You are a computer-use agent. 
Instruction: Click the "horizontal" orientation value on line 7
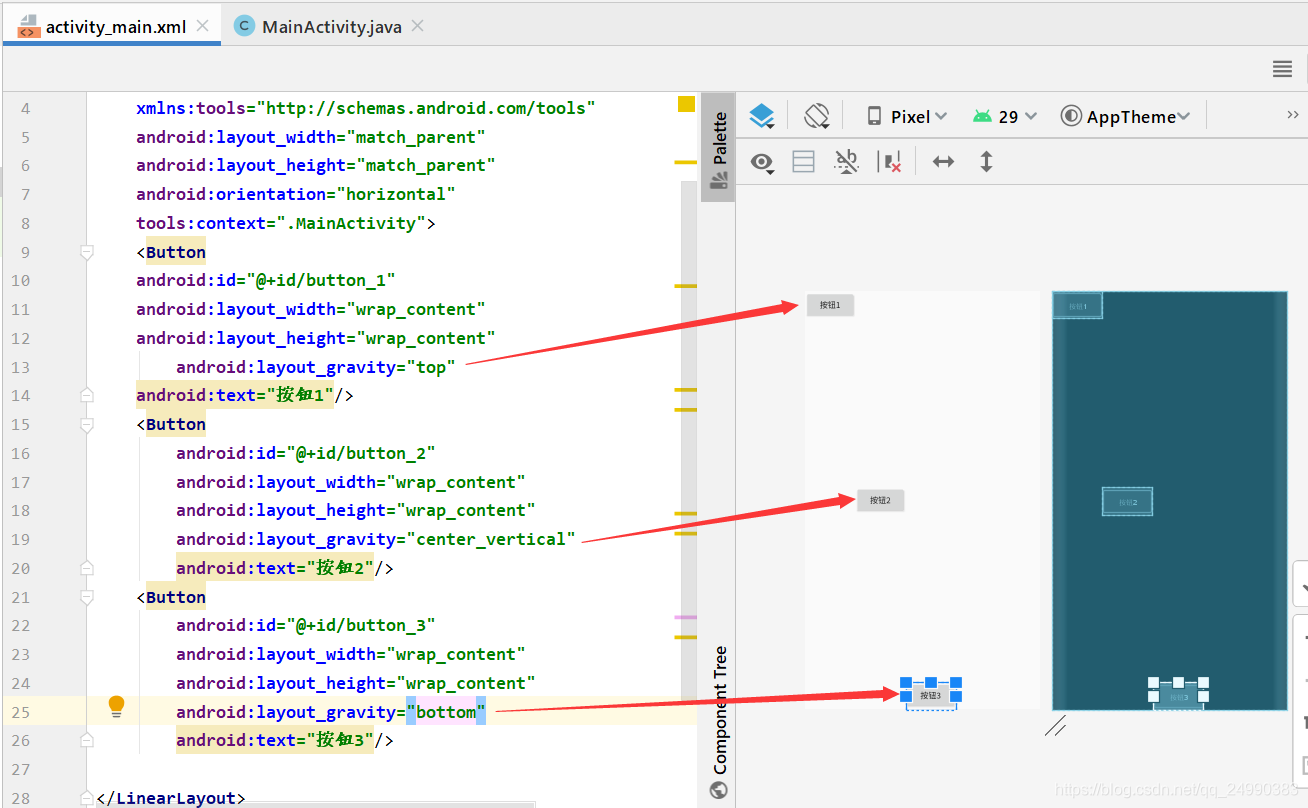[395, 194]
